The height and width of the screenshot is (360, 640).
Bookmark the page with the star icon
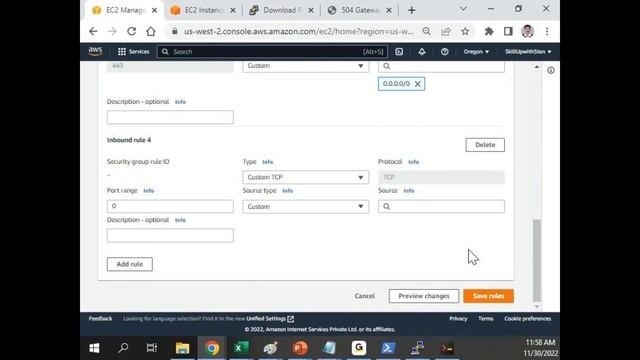point(465,31)
